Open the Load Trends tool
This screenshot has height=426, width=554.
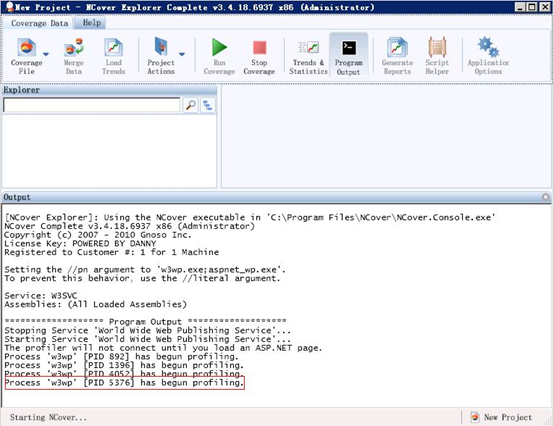113,56
